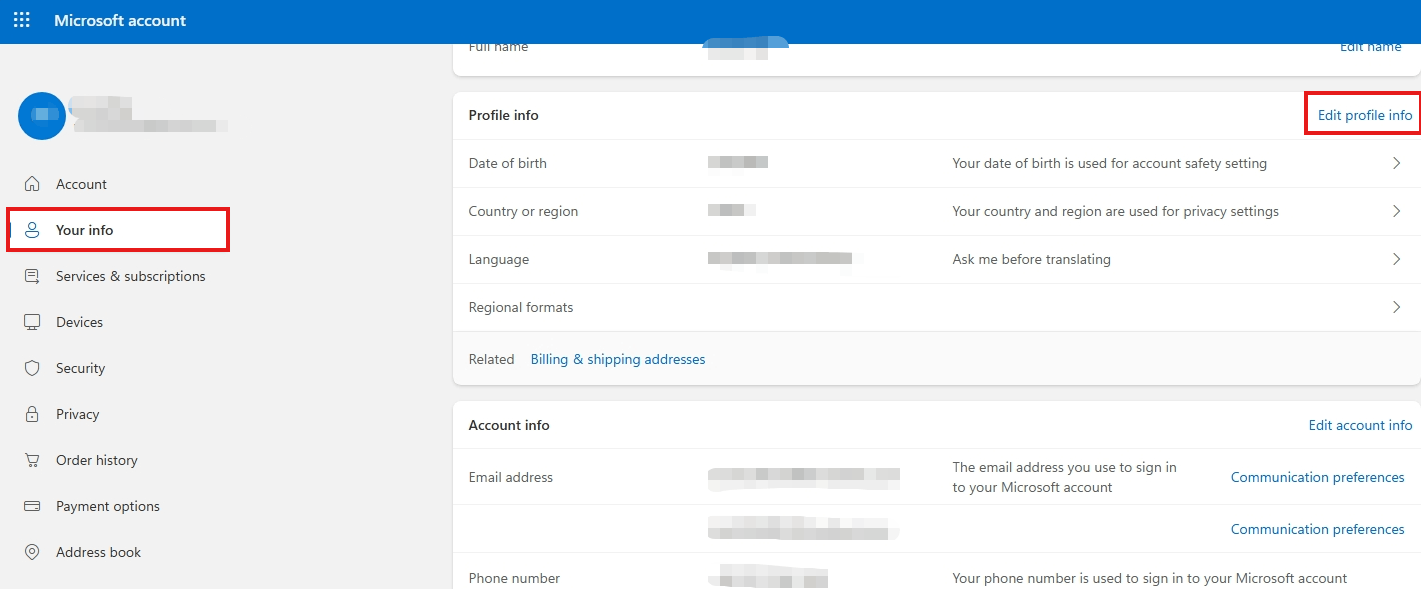Click 'Ask me before translating' text
The width and height of the screenshot is (1421, 589).
point(1031,259)
